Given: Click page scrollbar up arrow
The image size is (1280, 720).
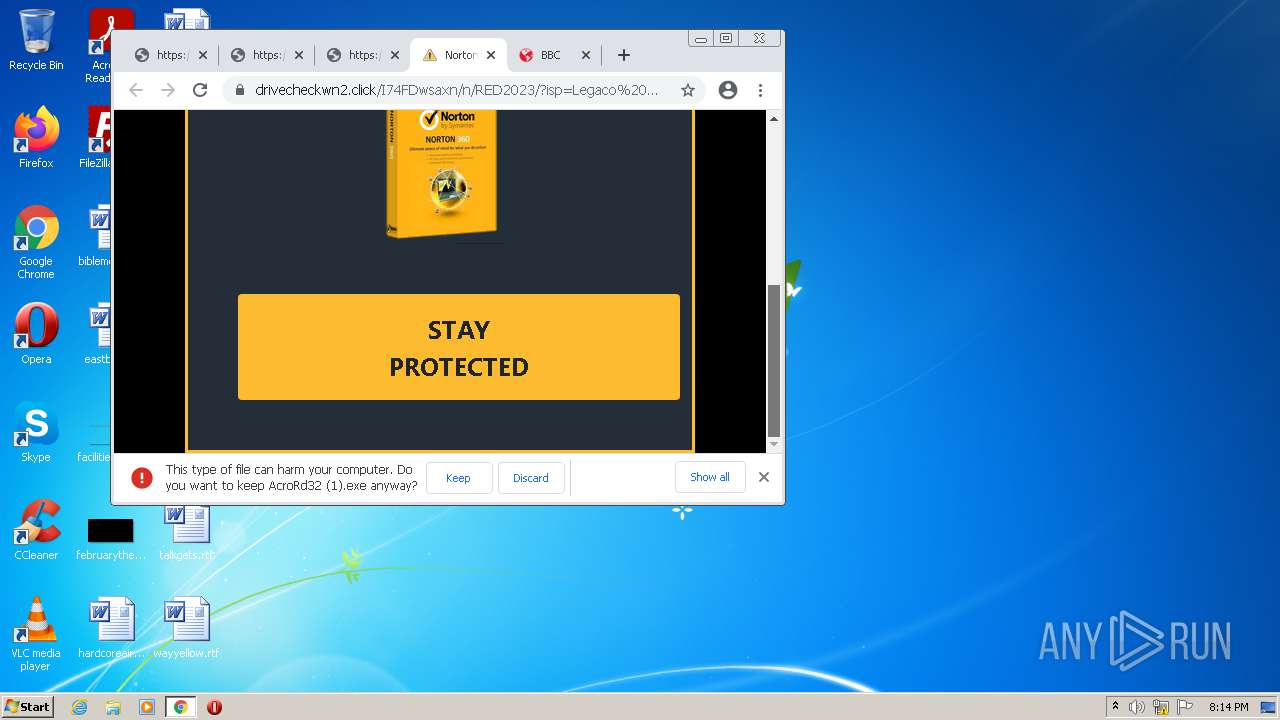Looking at the screenshot, I should [x=773, y=119].
